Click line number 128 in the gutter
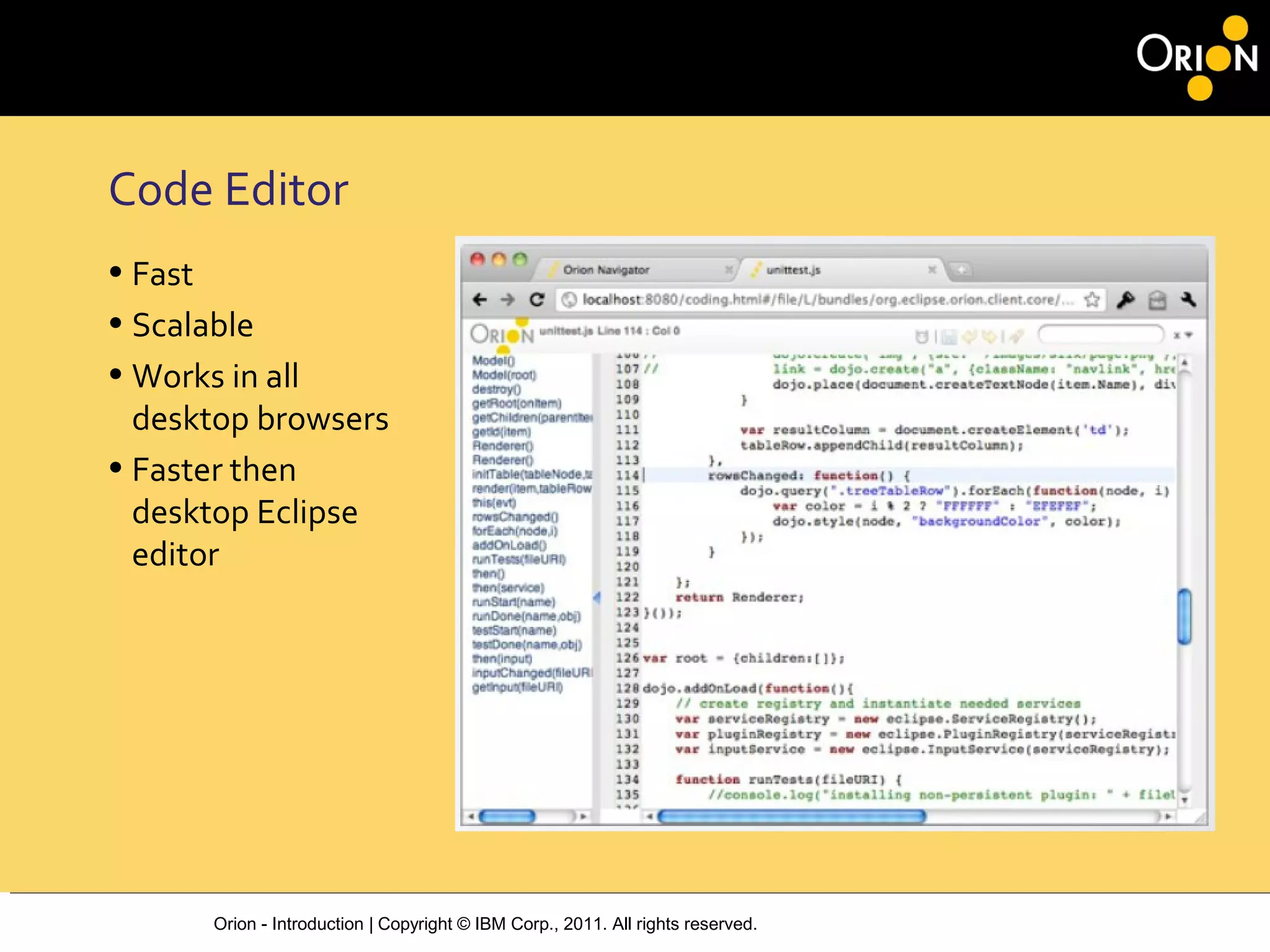 (x=627, y=689)
